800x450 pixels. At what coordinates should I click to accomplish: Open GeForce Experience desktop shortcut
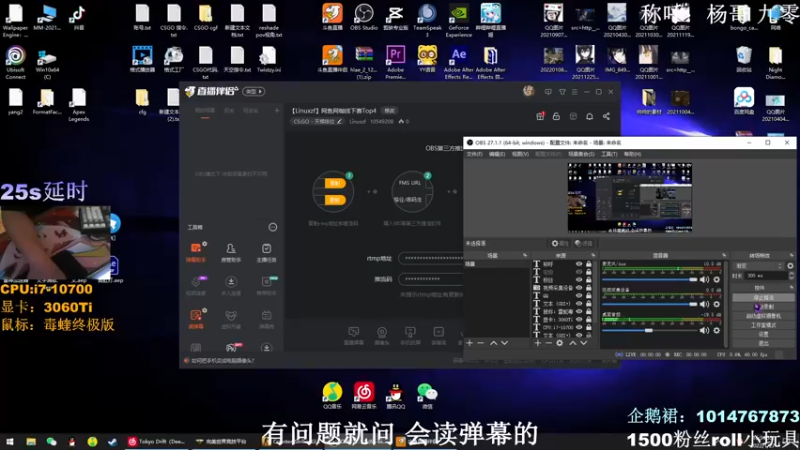click(459, 20)
